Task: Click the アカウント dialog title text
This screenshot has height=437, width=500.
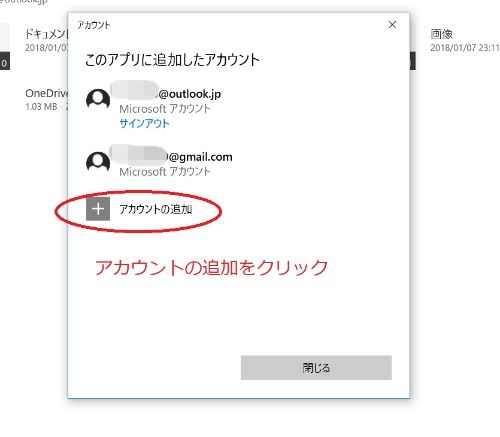Action: click(94, 25)
